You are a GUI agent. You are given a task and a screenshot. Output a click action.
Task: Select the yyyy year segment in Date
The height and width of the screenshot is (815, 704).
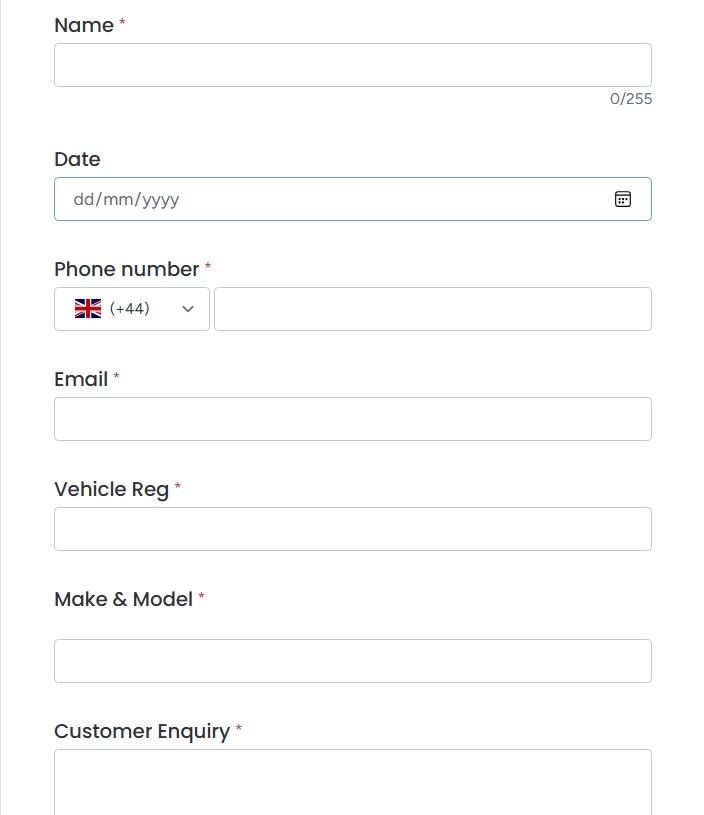161,200
